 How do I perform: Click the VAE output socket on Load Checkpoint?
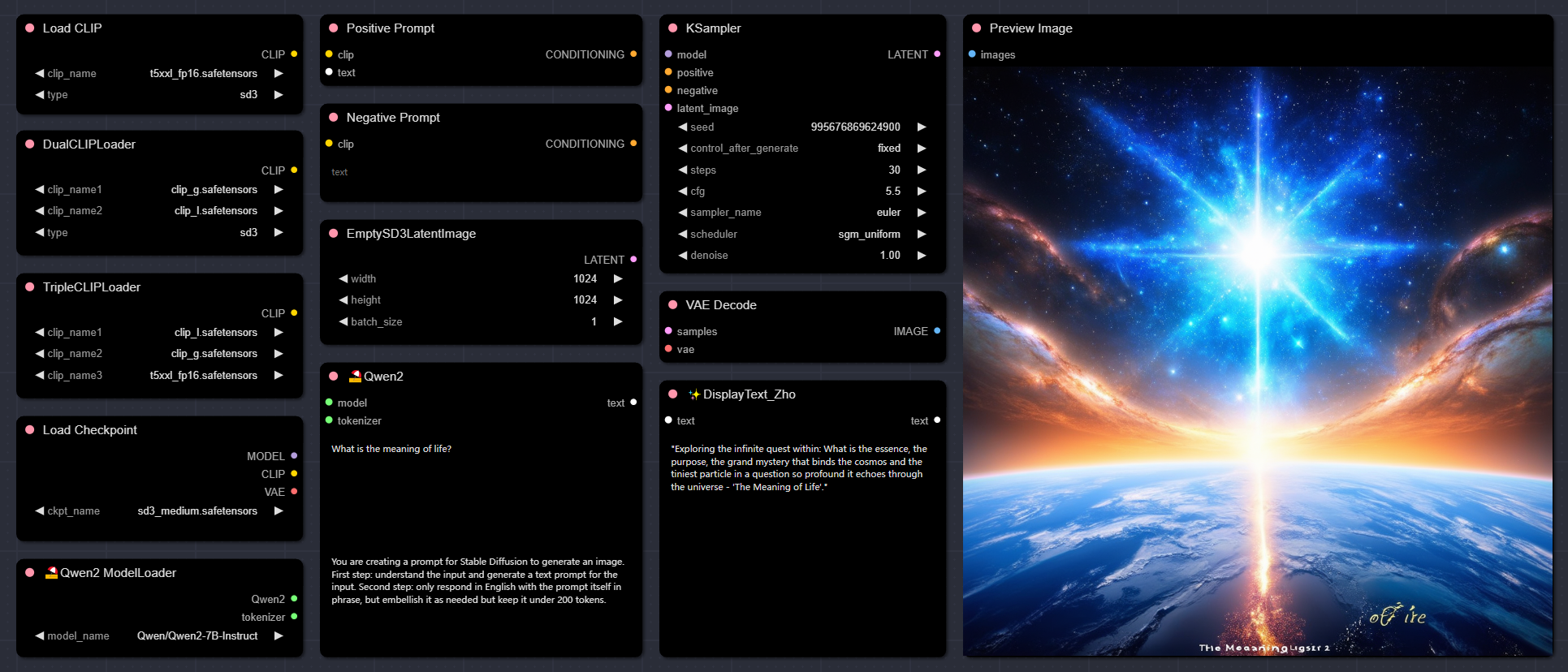(294, 492)
